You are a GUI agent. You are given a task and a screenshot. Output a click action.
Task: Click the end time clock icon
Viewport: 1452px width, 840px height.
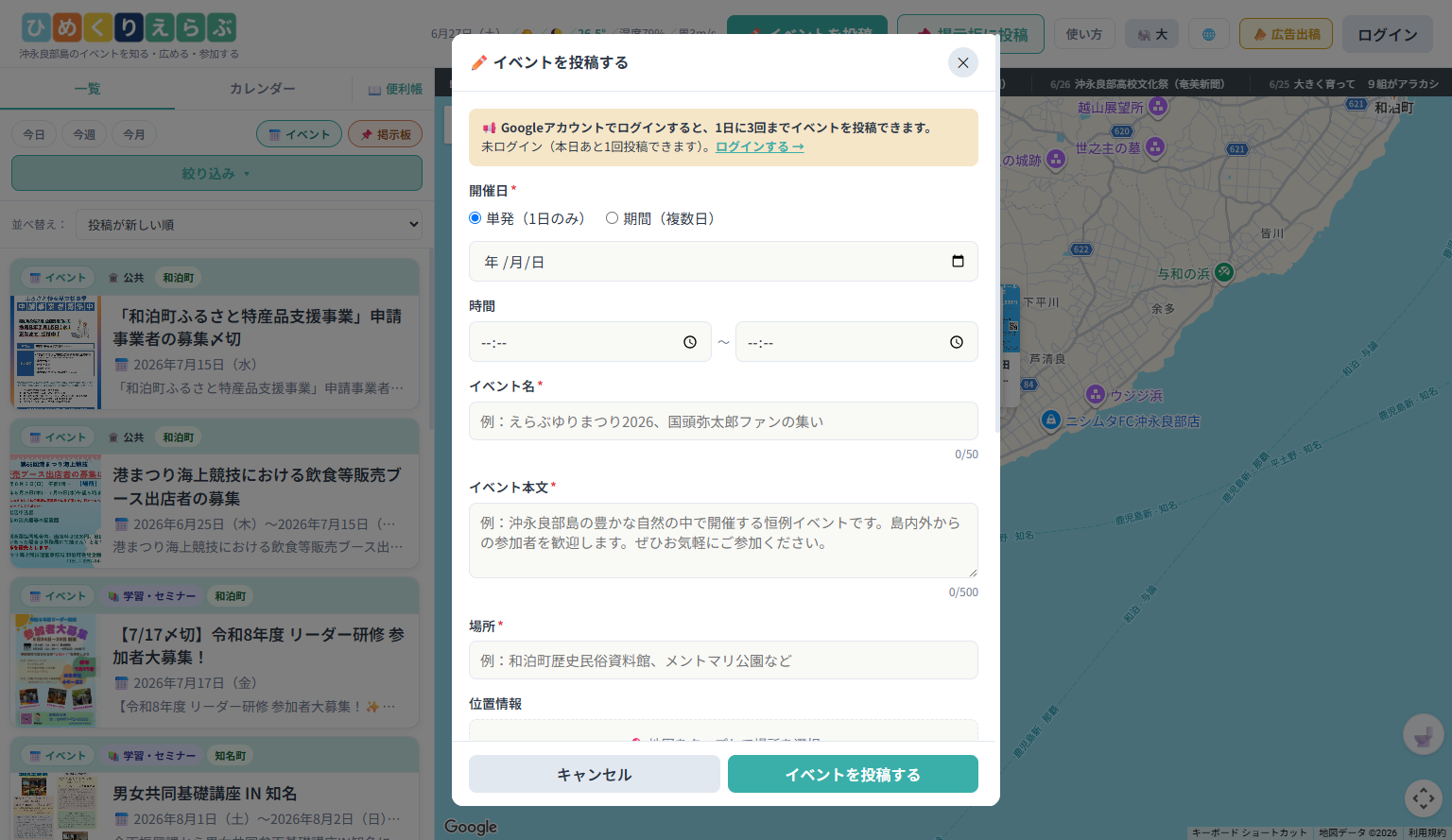pos(957,342)
